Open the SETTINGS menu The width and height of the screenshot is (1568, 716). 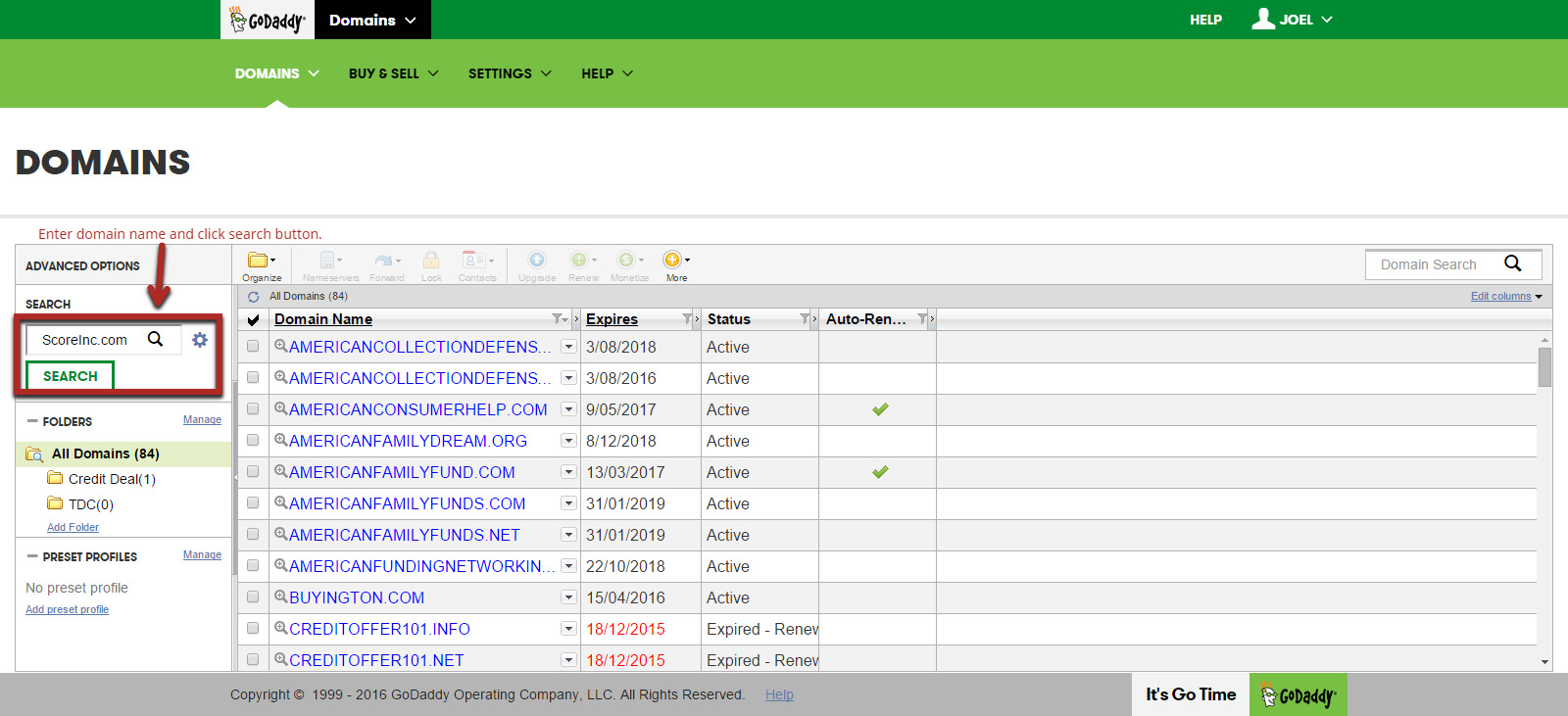(510, 73)
